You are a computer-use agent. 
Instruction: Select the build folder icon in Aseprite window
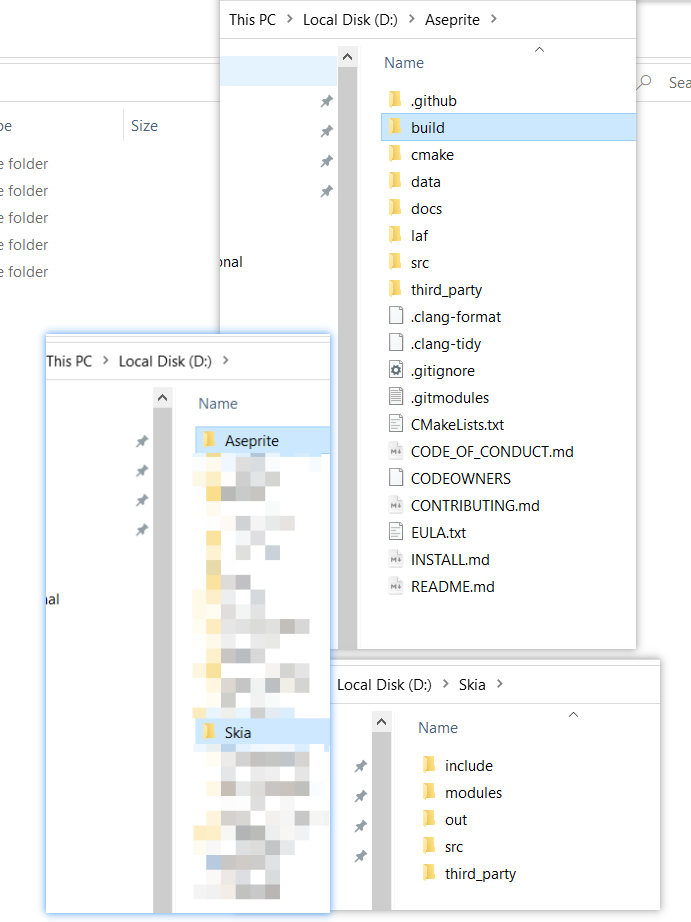point(395,127)
